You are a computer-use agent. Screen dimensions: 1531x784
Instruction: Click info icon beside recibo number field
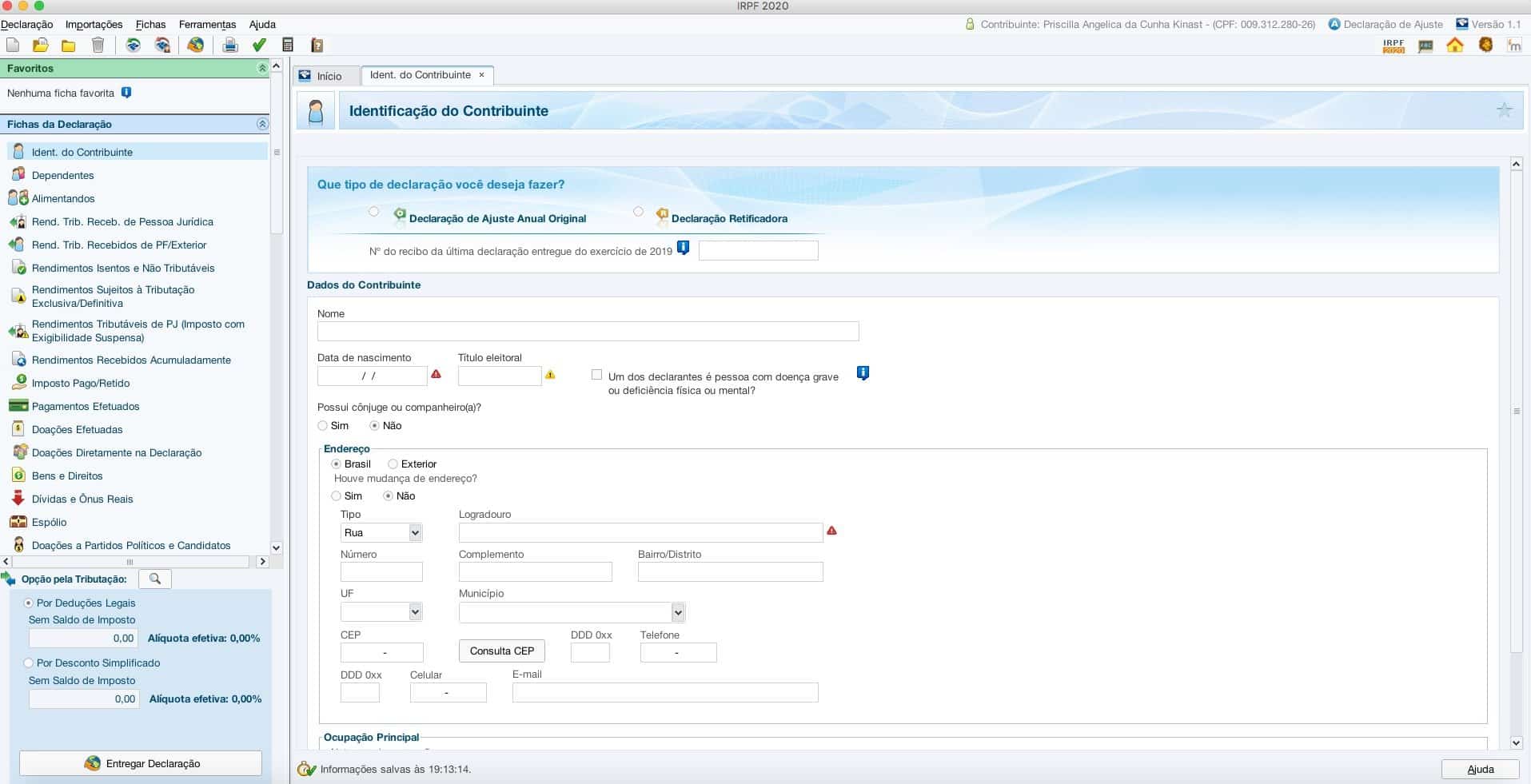[683, 248]
